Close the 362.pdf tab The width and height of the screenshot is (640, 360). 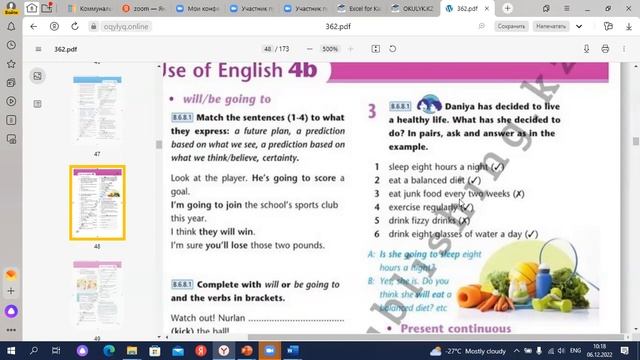pos(487,8)
